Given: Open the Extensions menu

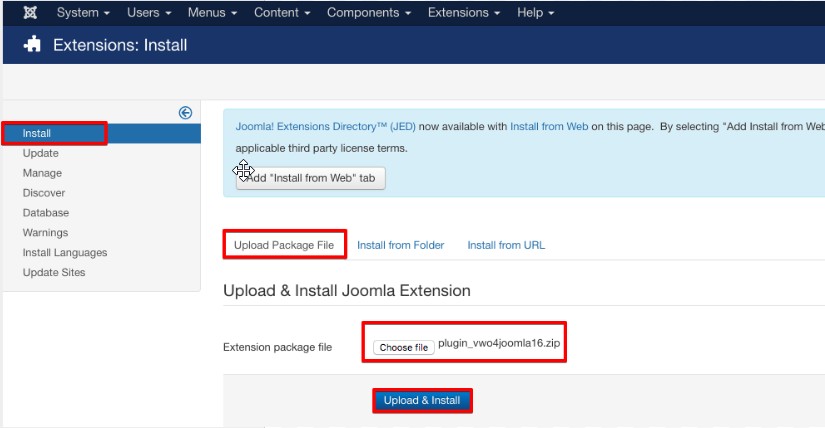Looking at the screenshot, I should [x=464, y=13].
